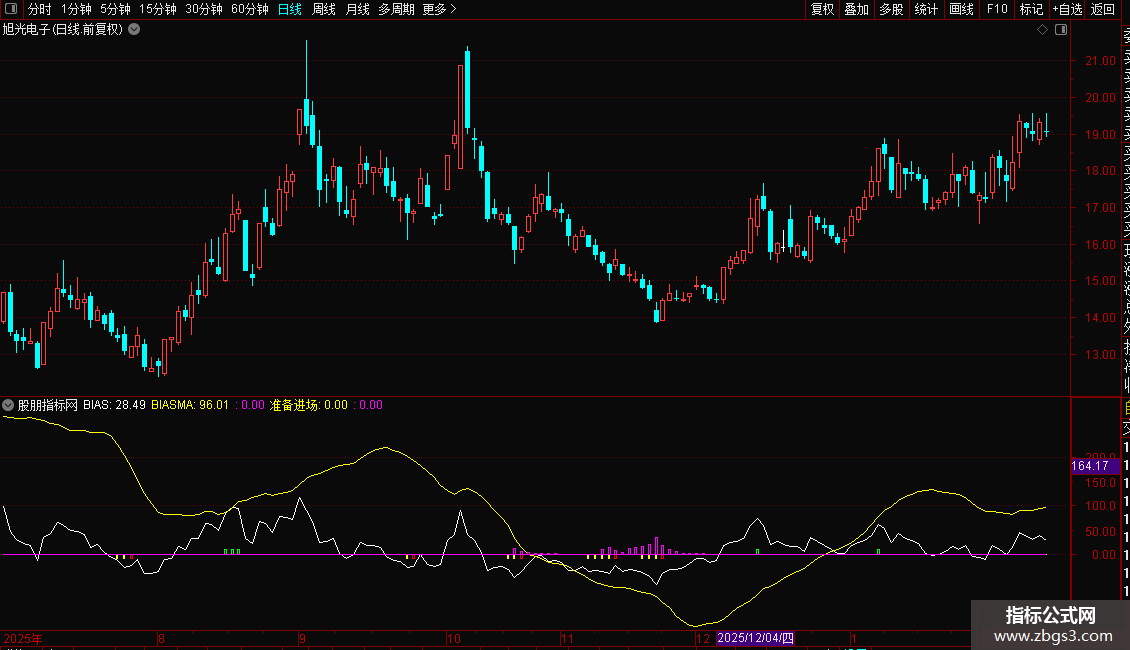Click the 2025/12/04 date marker on timeline
Image resolution: width=1130 pixels, height=650 pixels.
pos(755,638)
